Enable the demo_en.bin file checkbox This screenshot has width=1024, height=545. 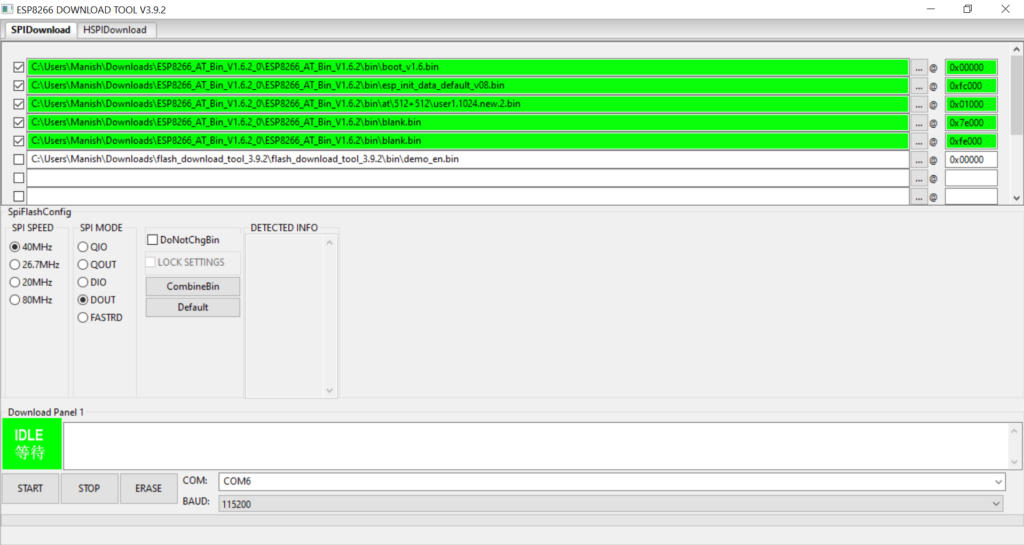pyautogui.click(x=18, y=160)
